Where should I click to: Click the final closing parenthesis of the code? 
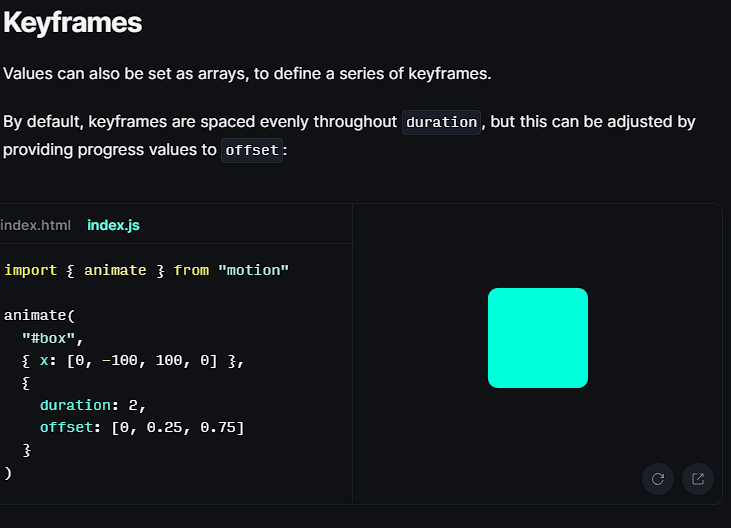[8, 472]
